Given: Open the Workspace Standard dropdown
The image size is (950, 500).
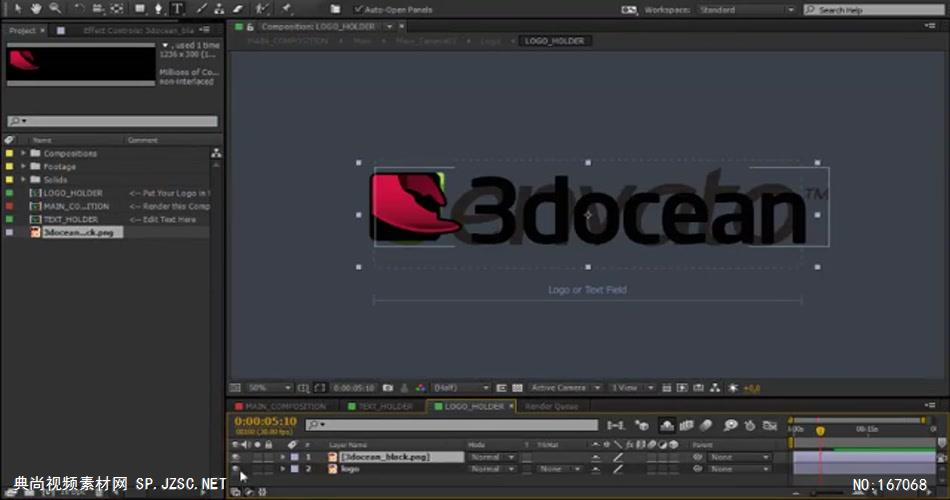Looking at the screenshot, I should (746, 10).
